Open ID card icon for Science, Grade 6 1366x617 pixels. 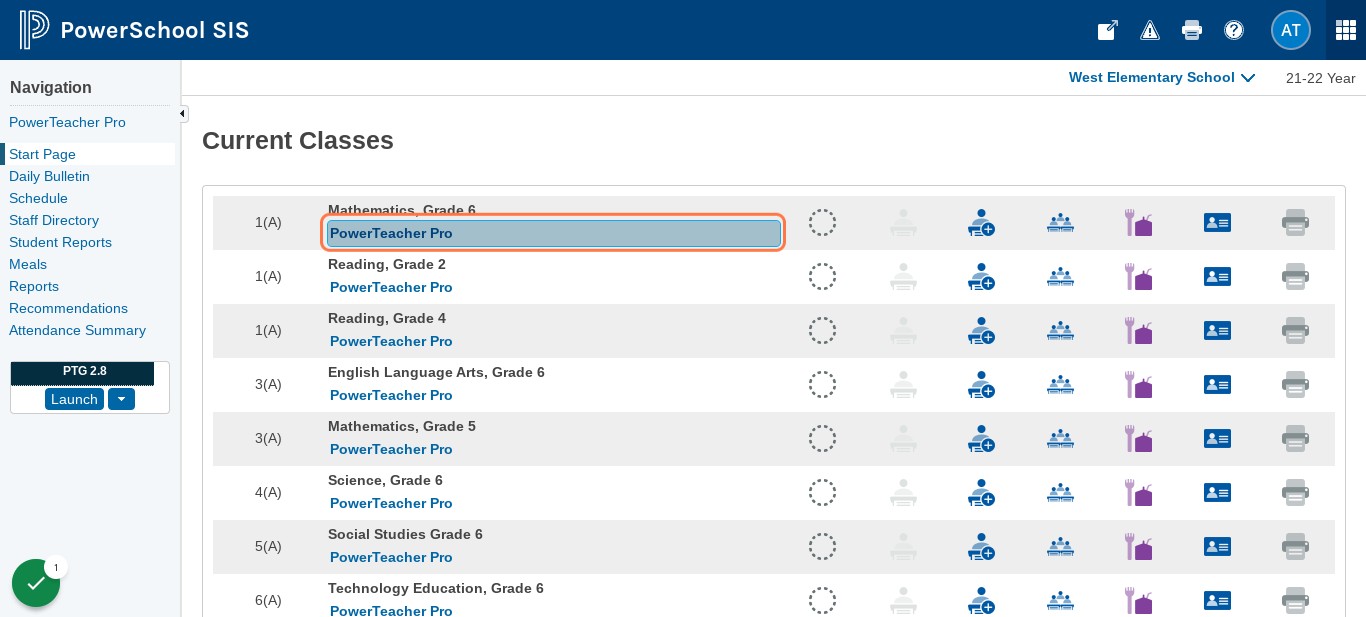pyautogui.click(x=1217, y=493)
